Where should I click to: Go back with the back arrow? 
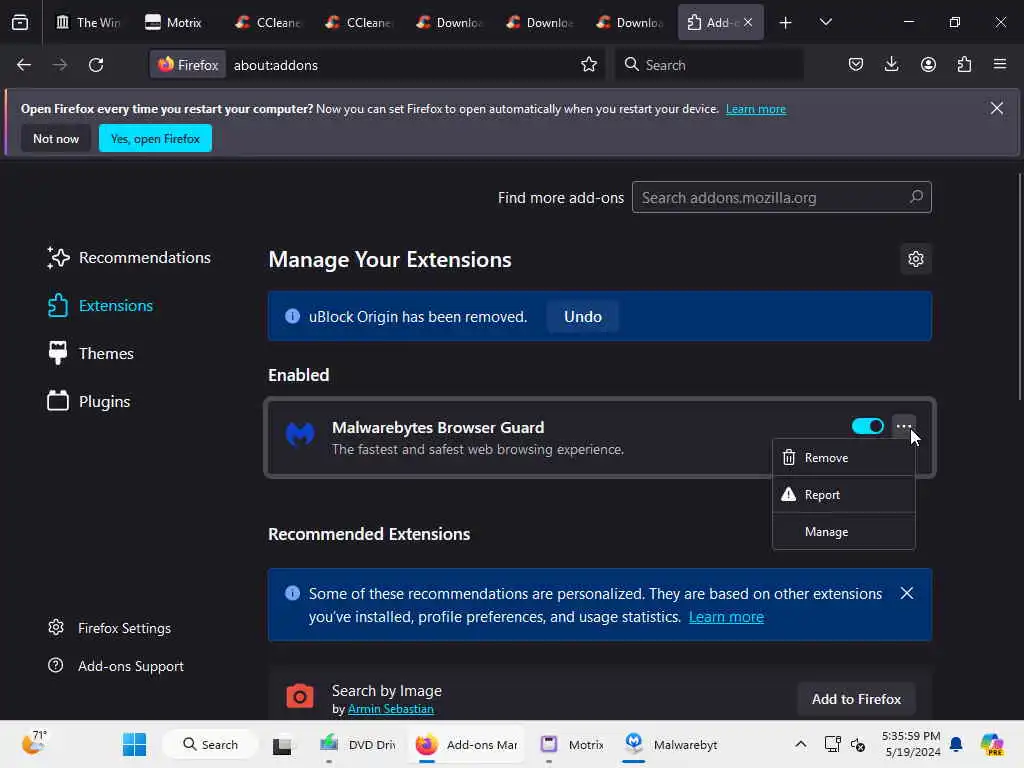coord(24,65)
